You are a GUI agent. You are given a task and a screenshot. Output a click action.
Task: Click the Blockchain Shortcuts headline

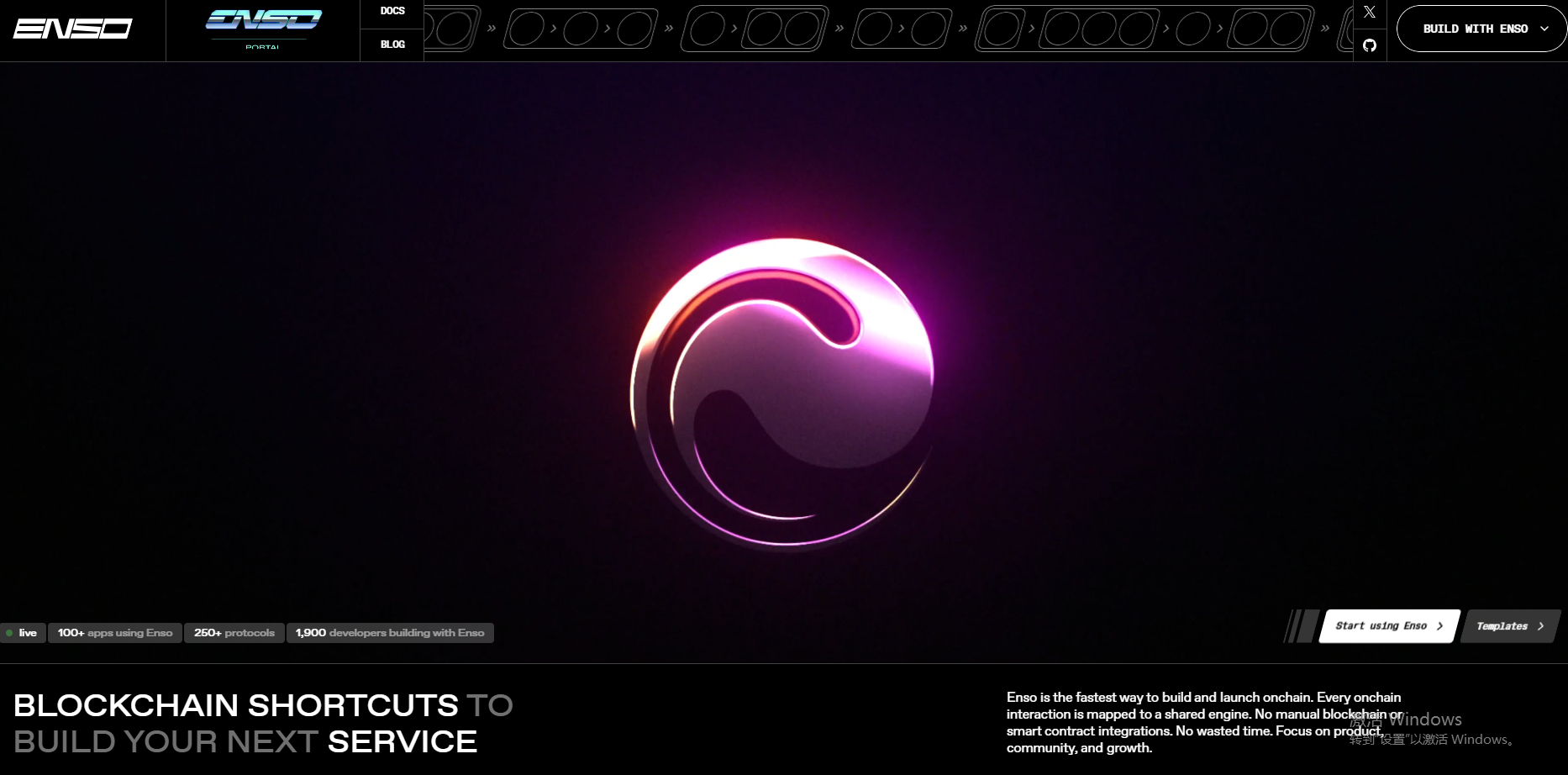tap(263, 723)
